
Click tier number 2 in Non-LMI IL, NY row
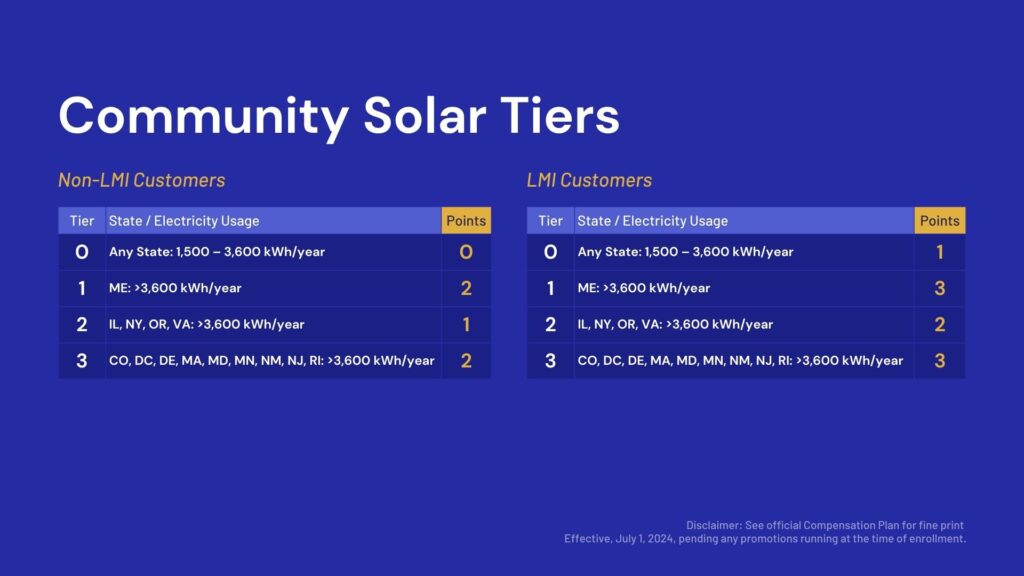(x=82, y=325)
